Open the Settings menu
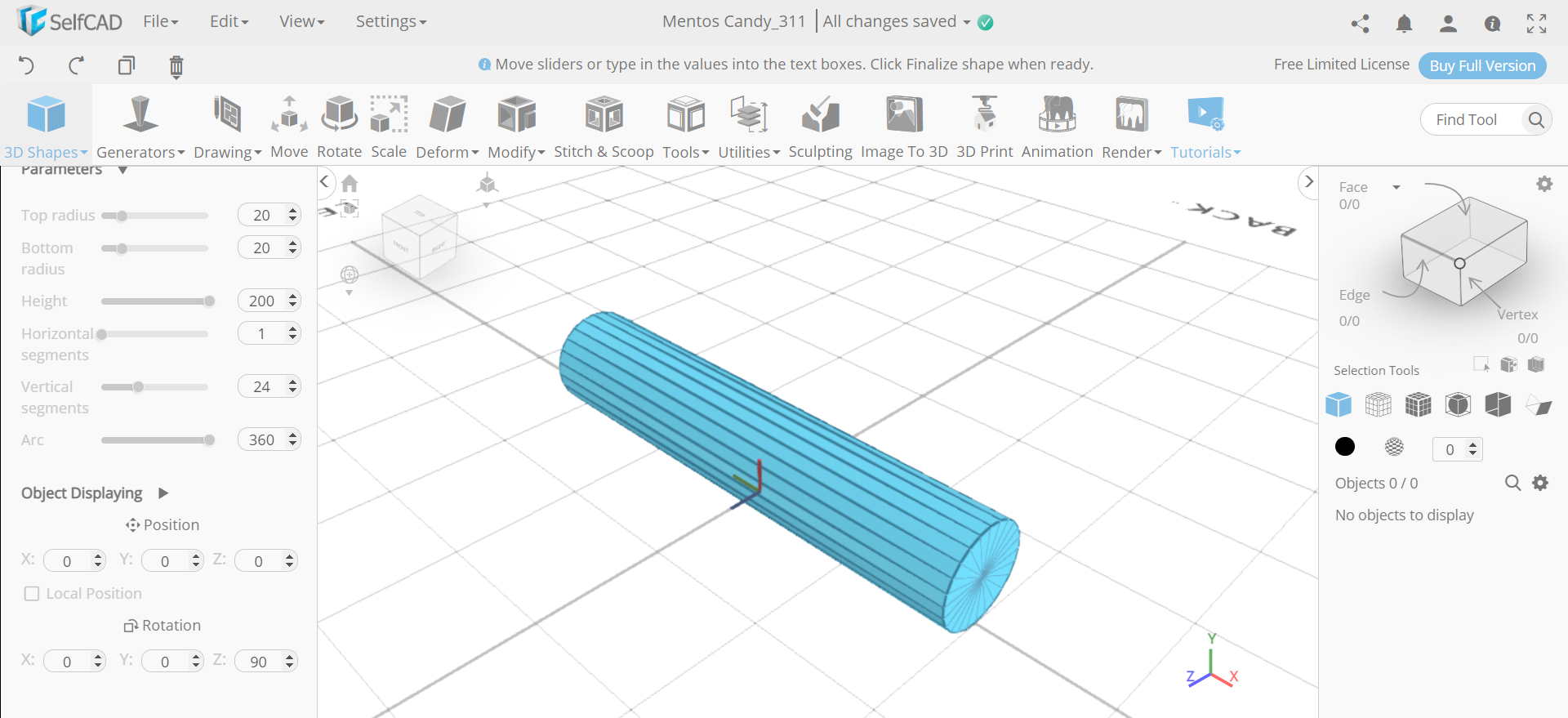Viewport: 1568px width, 718px height. pos(391,22)
